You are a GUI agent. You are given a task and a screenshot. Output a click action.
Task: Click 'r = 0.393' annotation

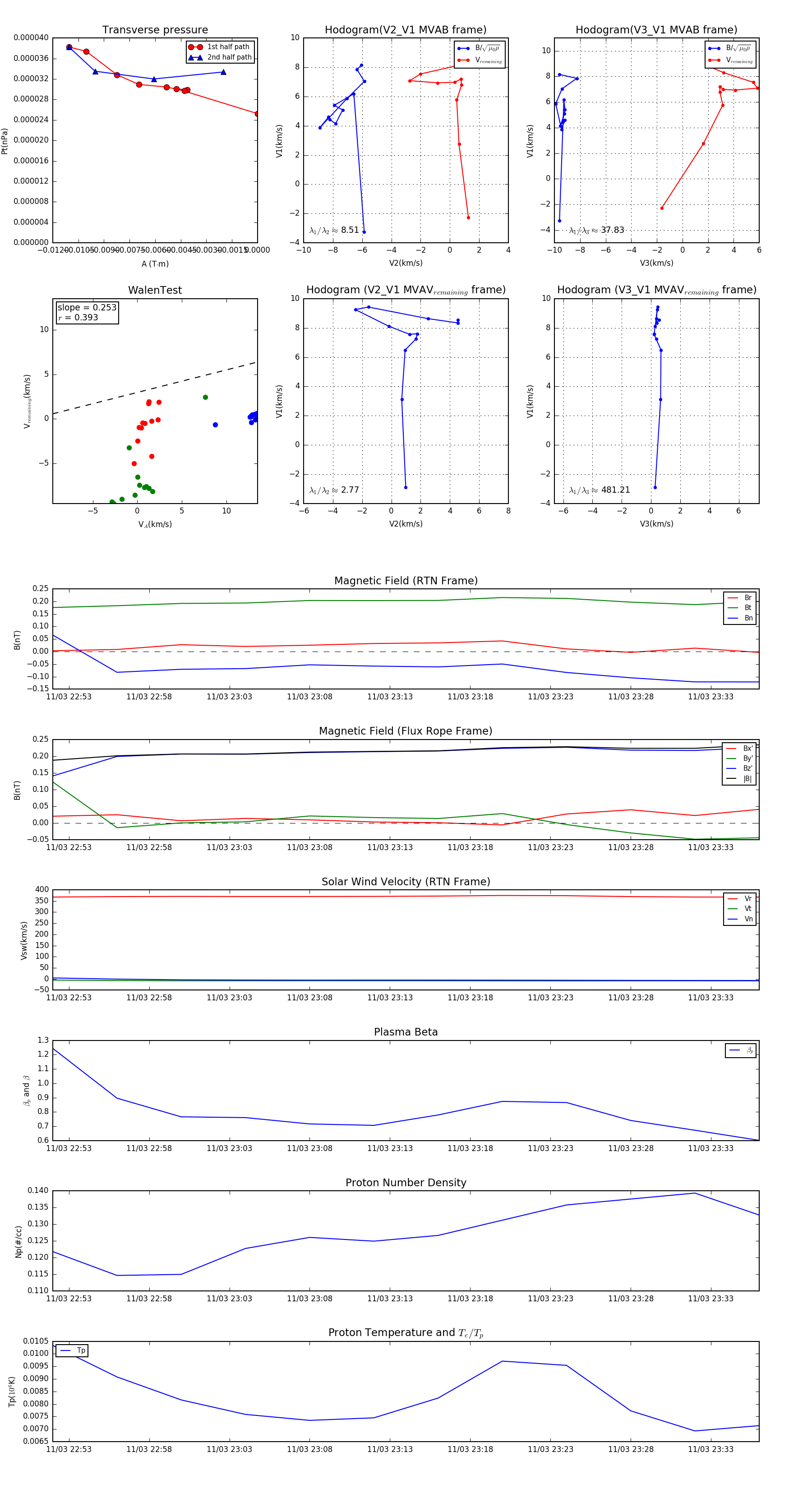click(x=78, y=317)
